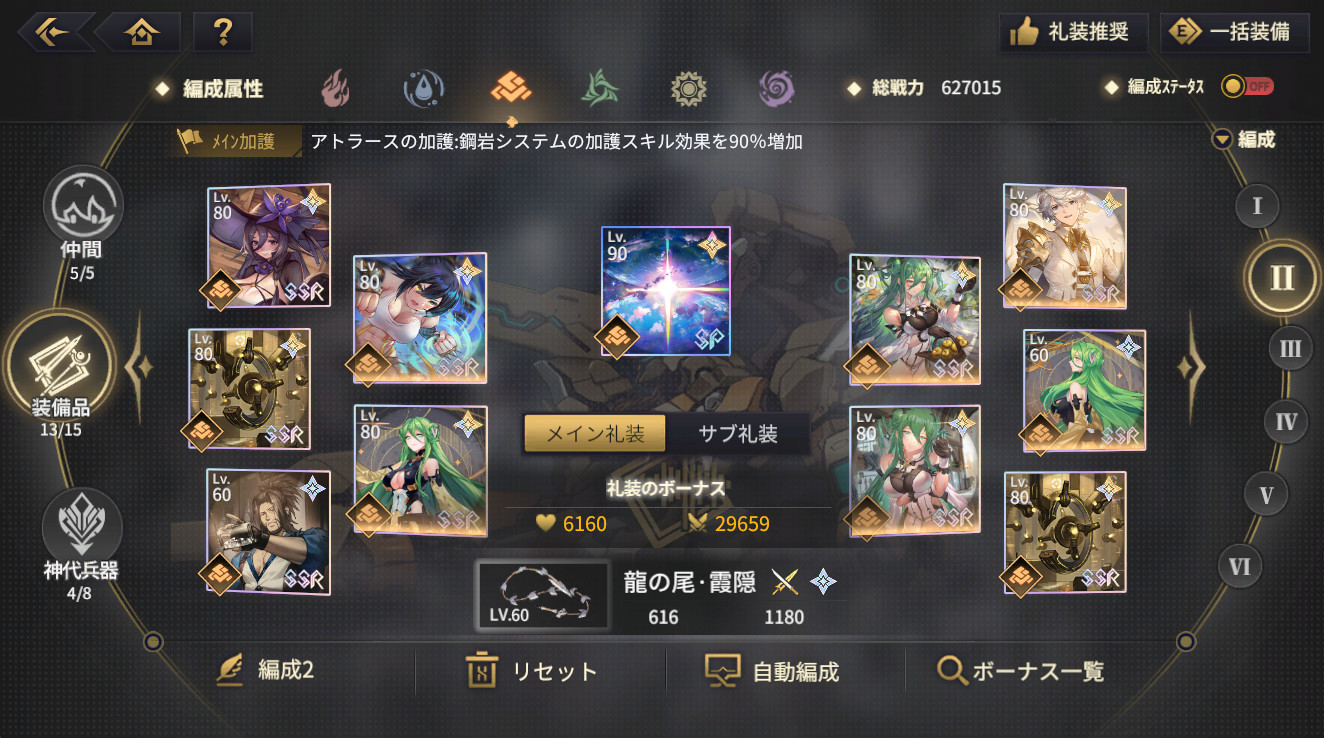Expand the 編成 dropdown arrow
Image resolution: width=1324 pixels, height=738 pixels.
point(1221,140)
